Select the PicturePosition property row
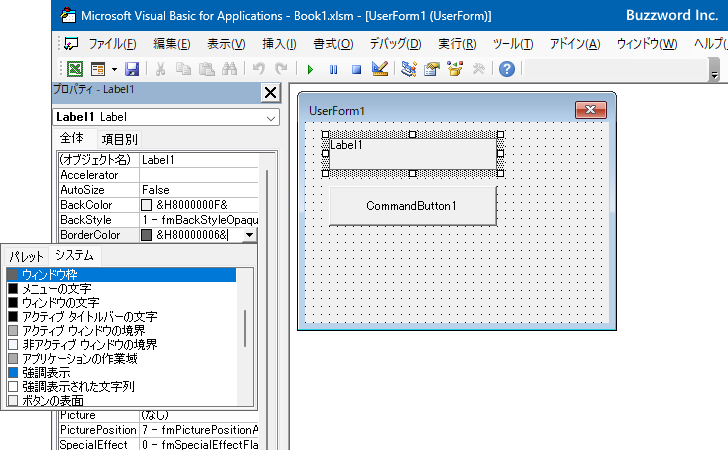The image size is (728, 450). 158,430
